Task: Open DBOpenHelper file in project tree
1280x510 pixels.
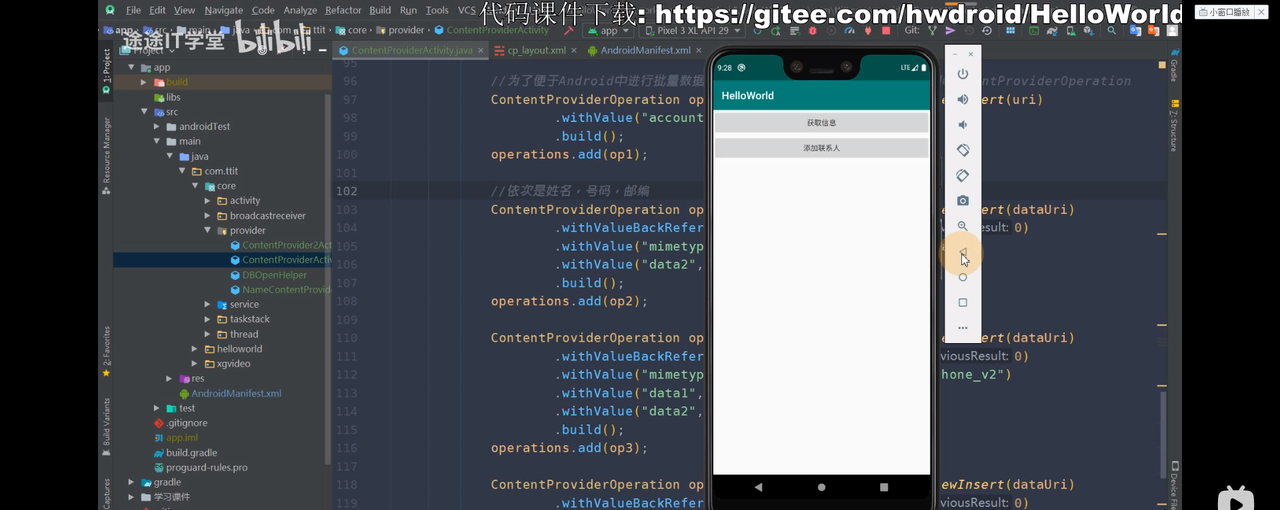Action: 274,275
